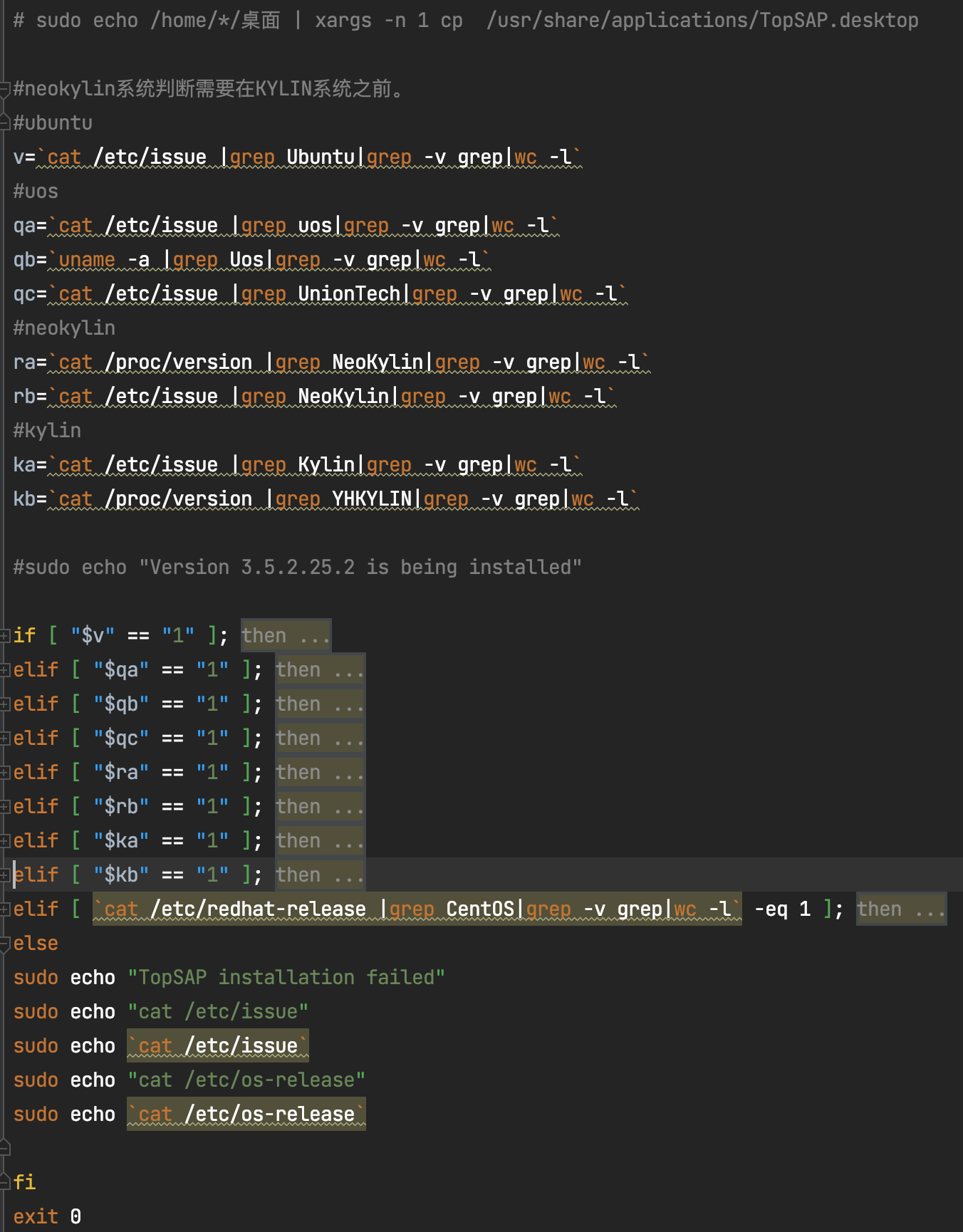Open folded "then ..." placeholder on CentOS elif line

point(901,909)
